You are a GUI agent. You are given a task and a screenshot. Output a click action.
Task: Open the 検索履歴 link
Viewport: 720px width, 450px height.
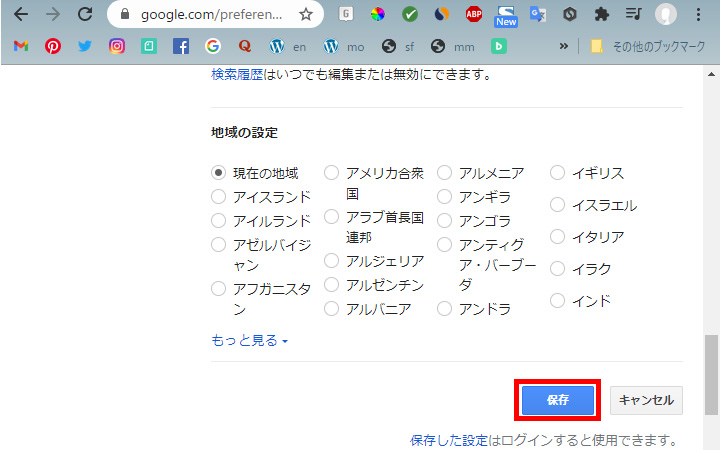pyautogui.click(x=237, y=74)
